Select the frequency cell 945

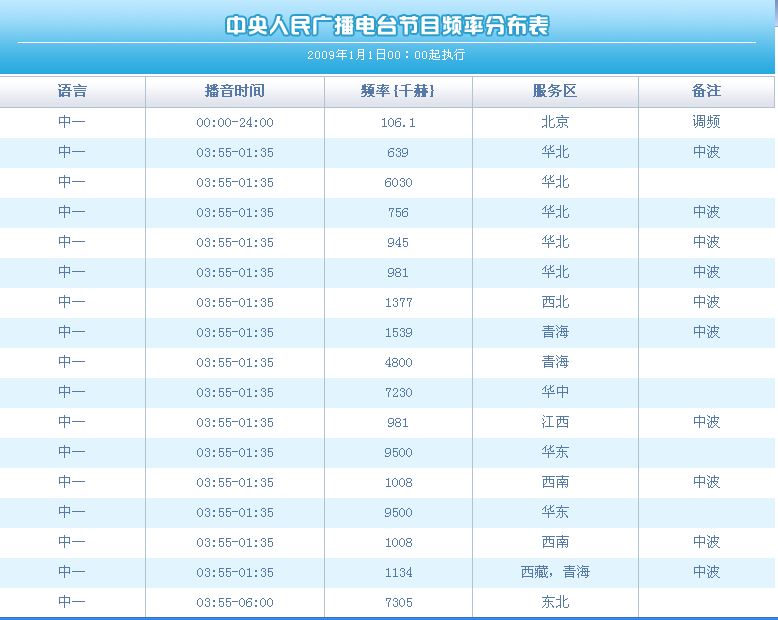point(398,243)
